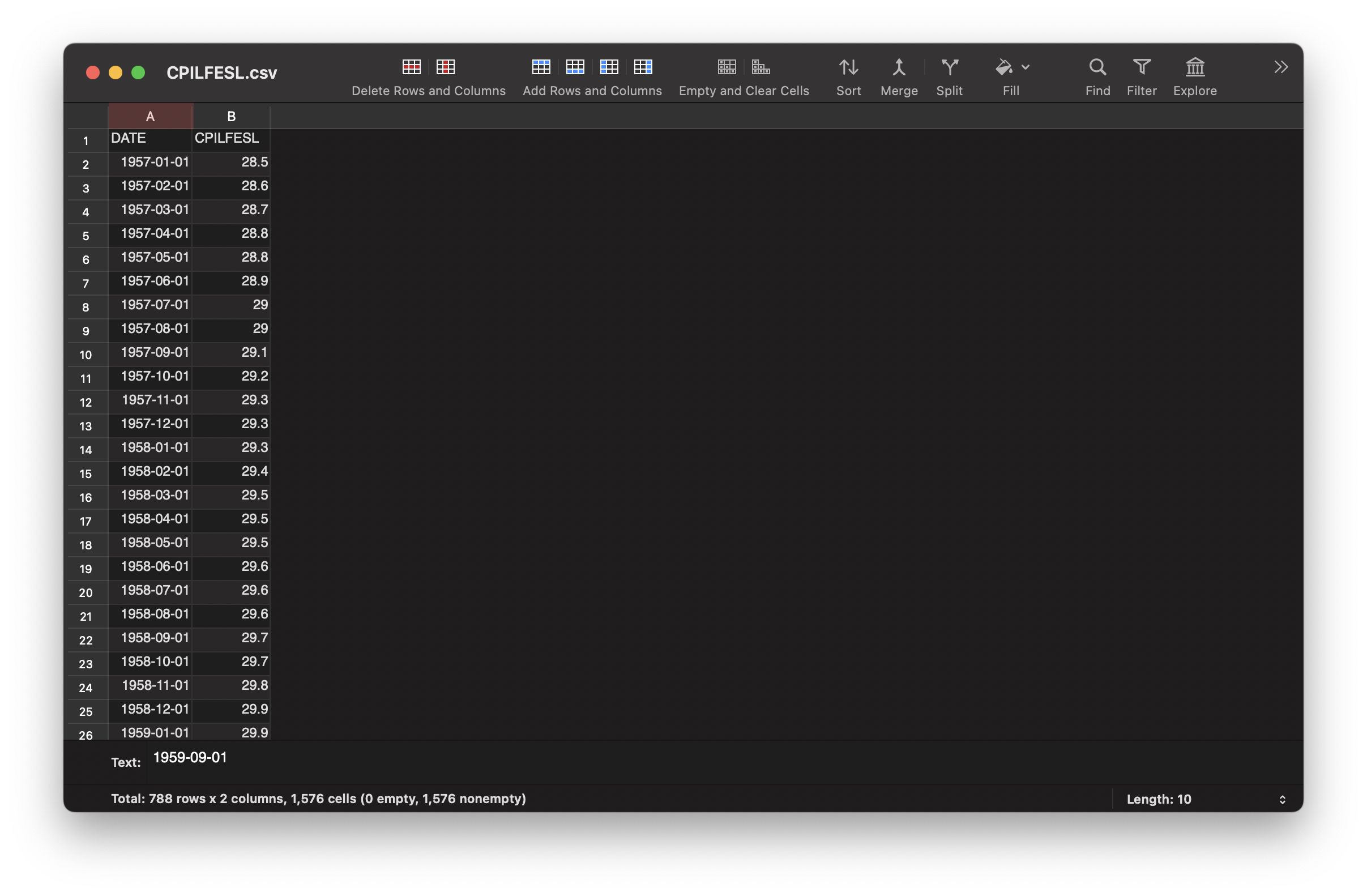Viewport: 1367px width, 896px height.
Task: Click the Filter funnel button
Action: click(x=1141, y=67)
